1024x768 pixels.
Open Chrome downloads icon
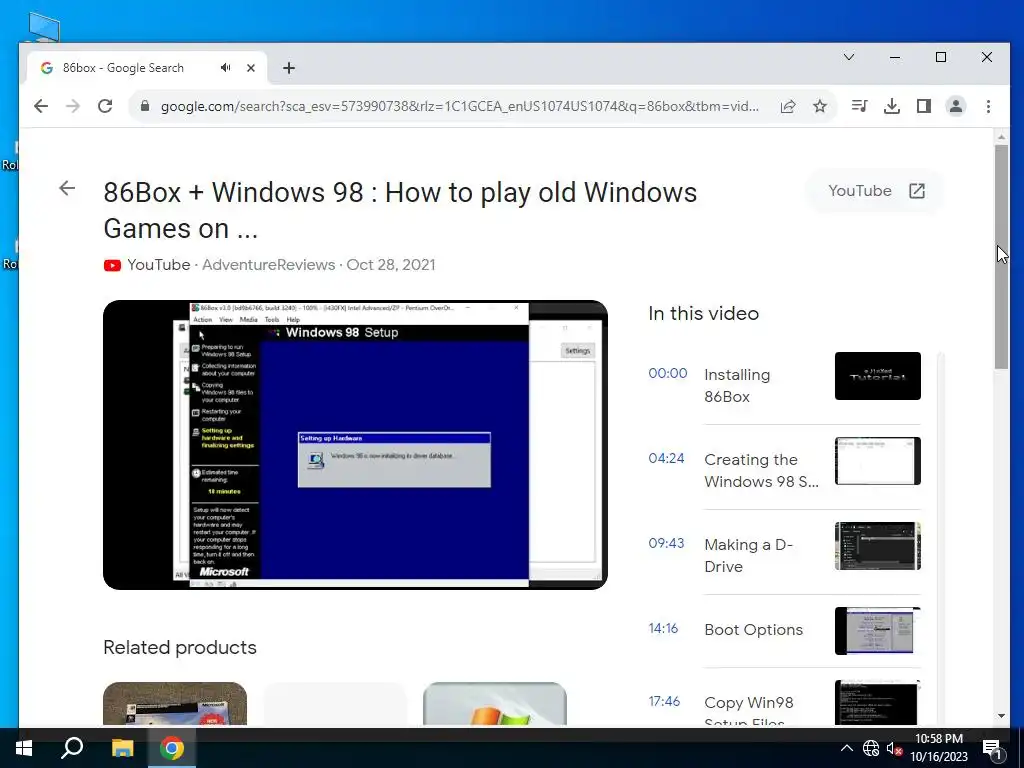891,106
